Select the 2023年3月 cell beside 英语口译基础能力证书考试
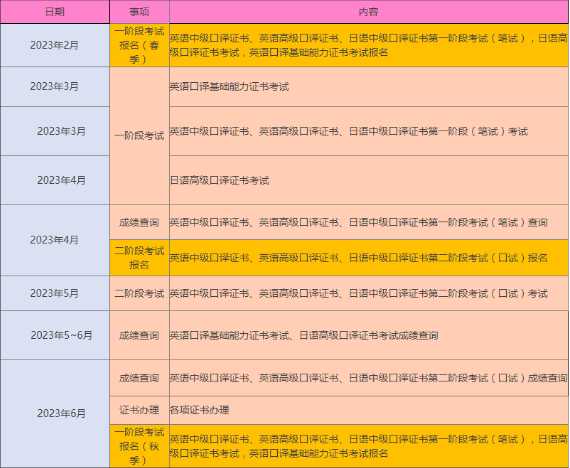The height and width of the screenshot is (468, 570). pyautogui.click(x=55, y=87)
